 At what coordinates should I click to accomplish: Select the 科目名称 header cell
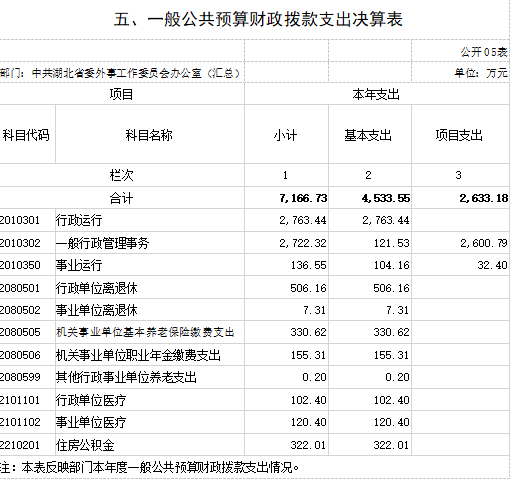(x=149, y=135)
